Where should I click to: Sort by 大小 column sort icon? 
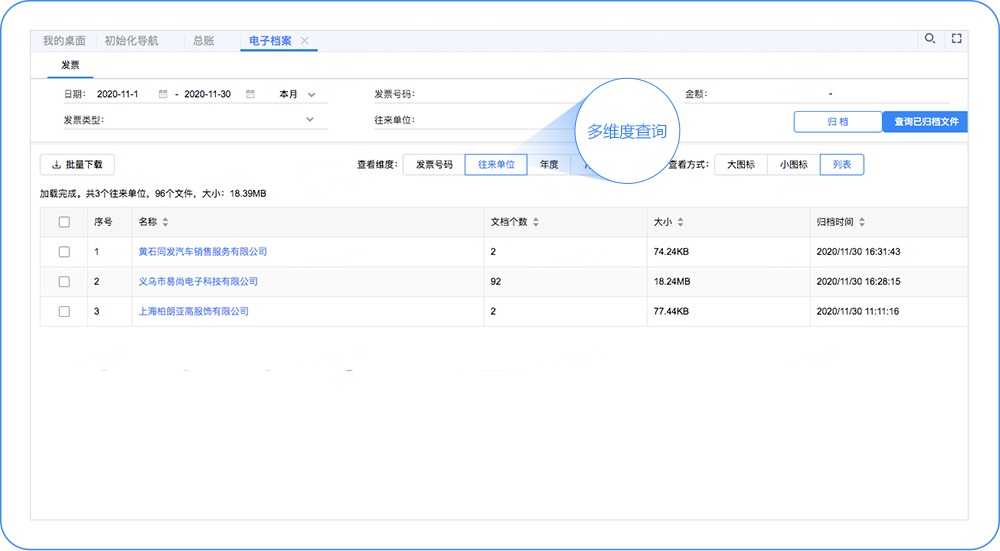pyautogui.click(x=680, y=222)
